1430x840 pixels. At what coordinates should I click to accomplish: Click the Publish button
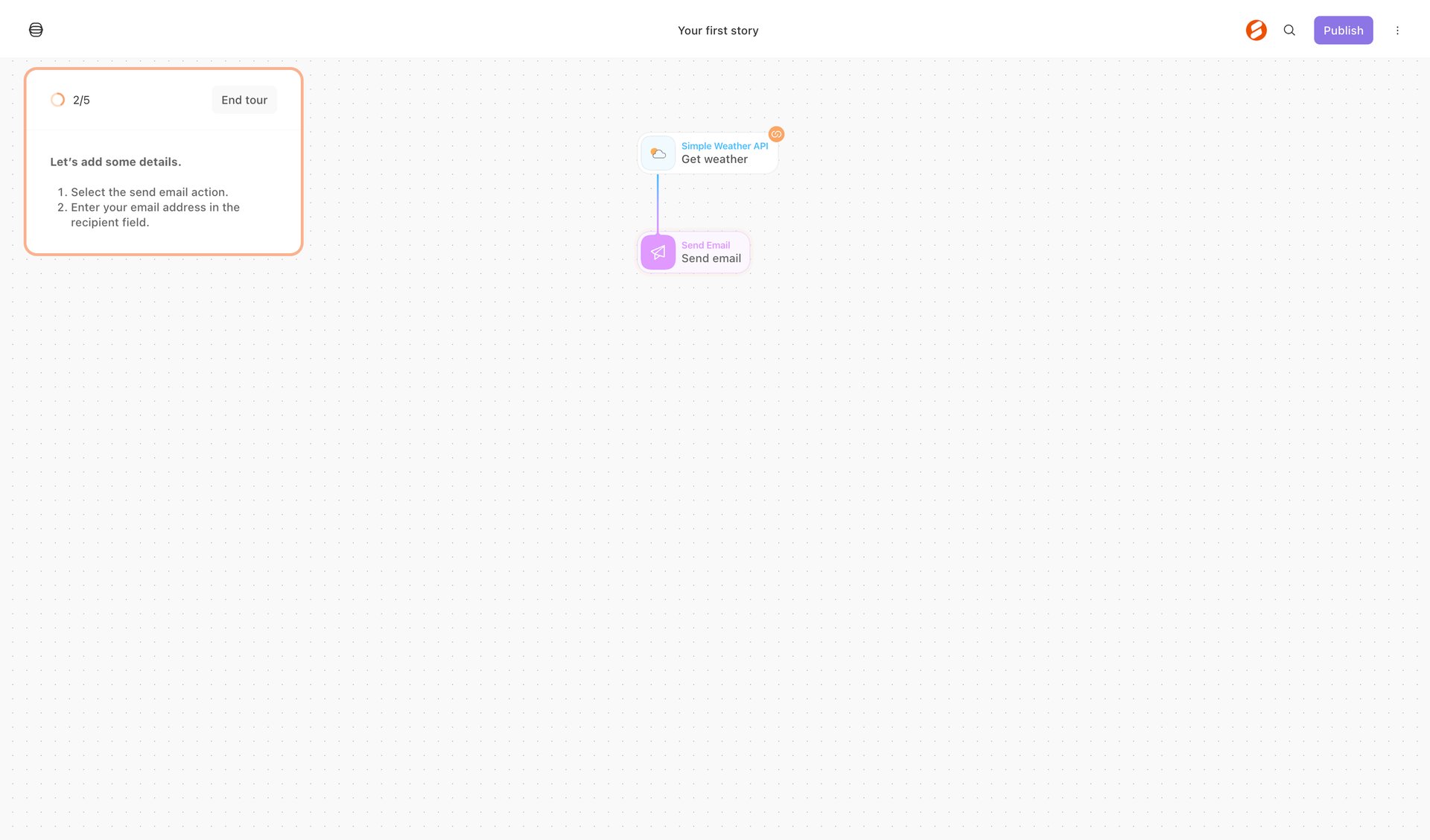1343,30
